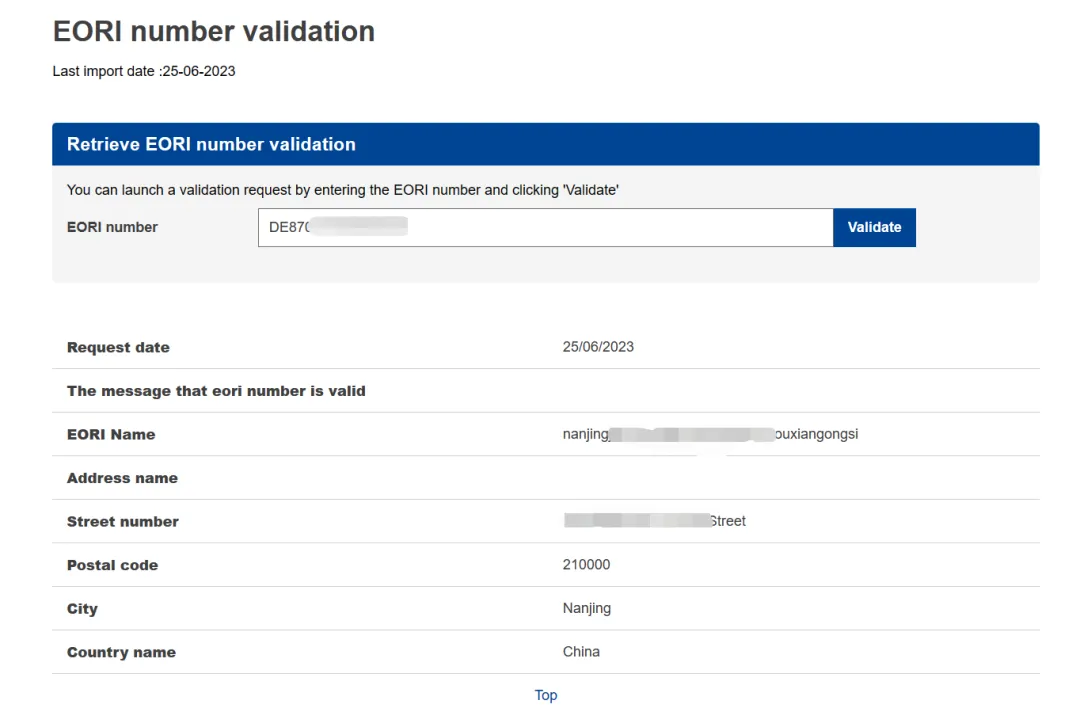Select the Street number value ending in Street

click(654, 521)
